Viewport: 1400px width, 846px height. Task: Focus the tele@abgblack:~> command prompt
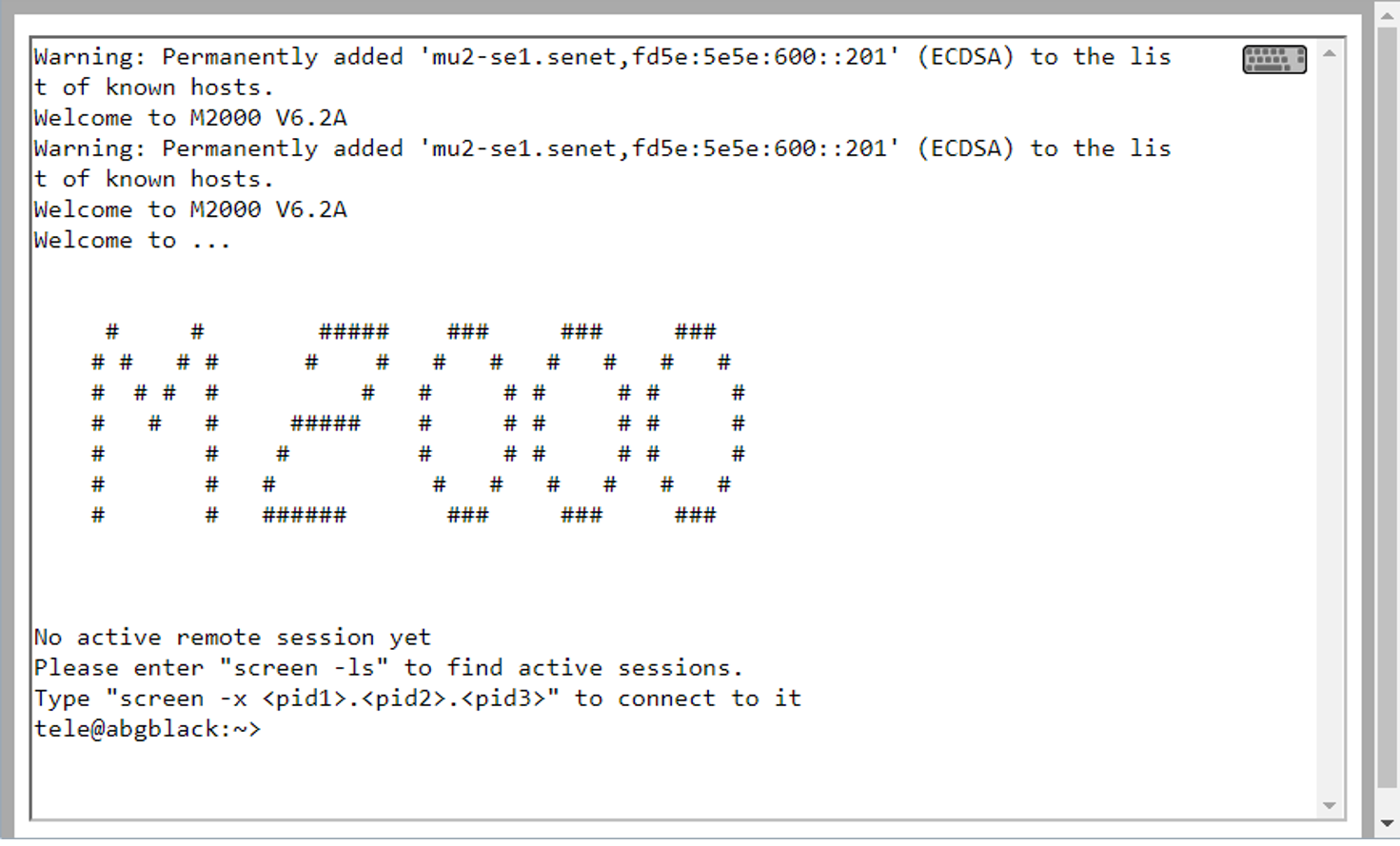click(148, 729)
